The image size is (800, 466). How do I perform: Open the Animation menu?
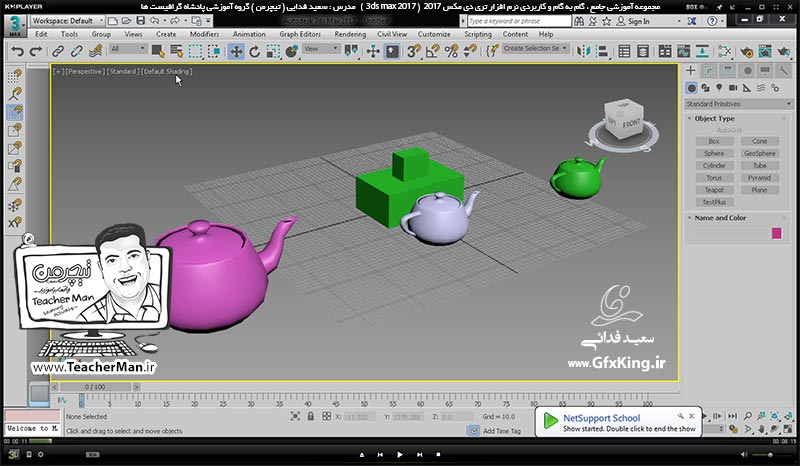[249, 34]
